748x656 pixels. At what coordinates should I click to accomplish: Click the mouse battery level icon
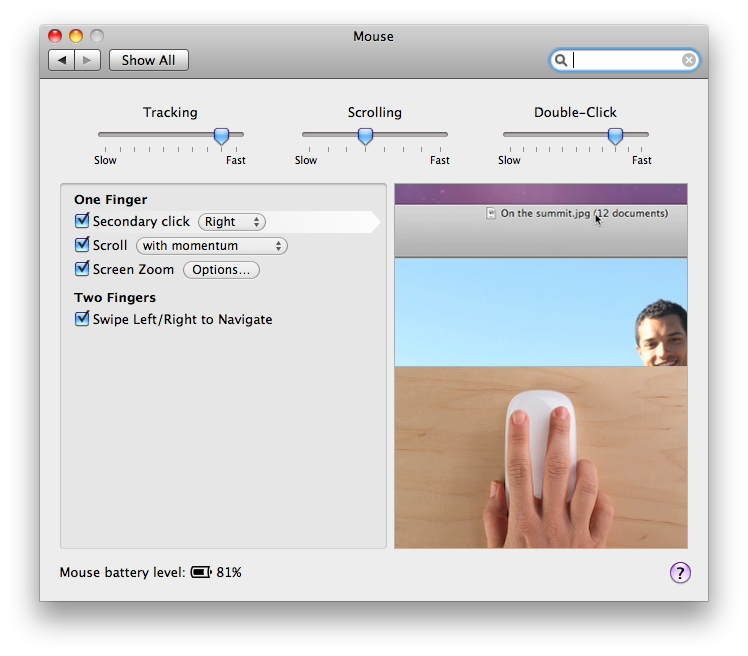coord(201,573)
